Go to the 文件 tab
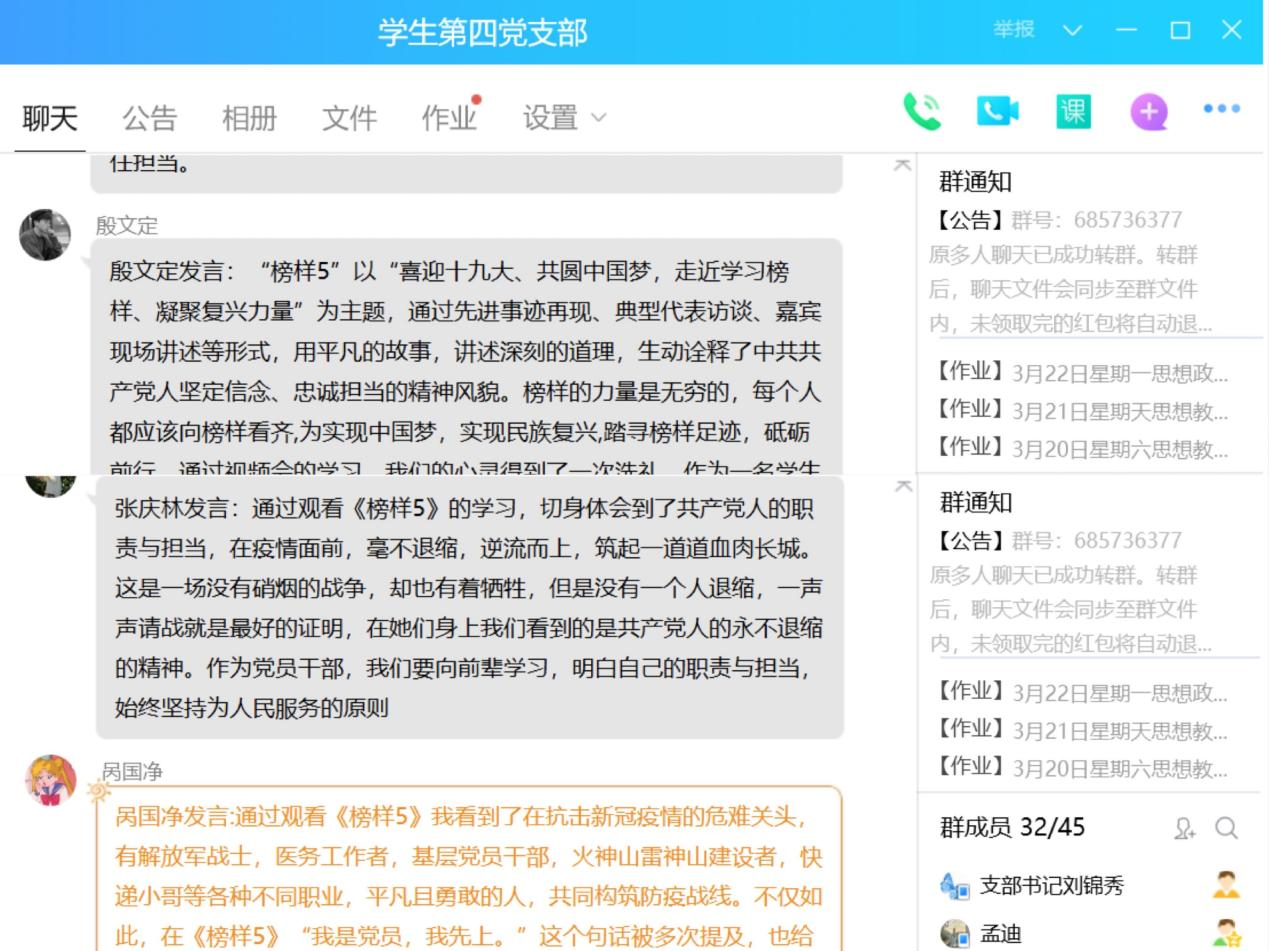The image size is (1269, 951). [349, 118]
